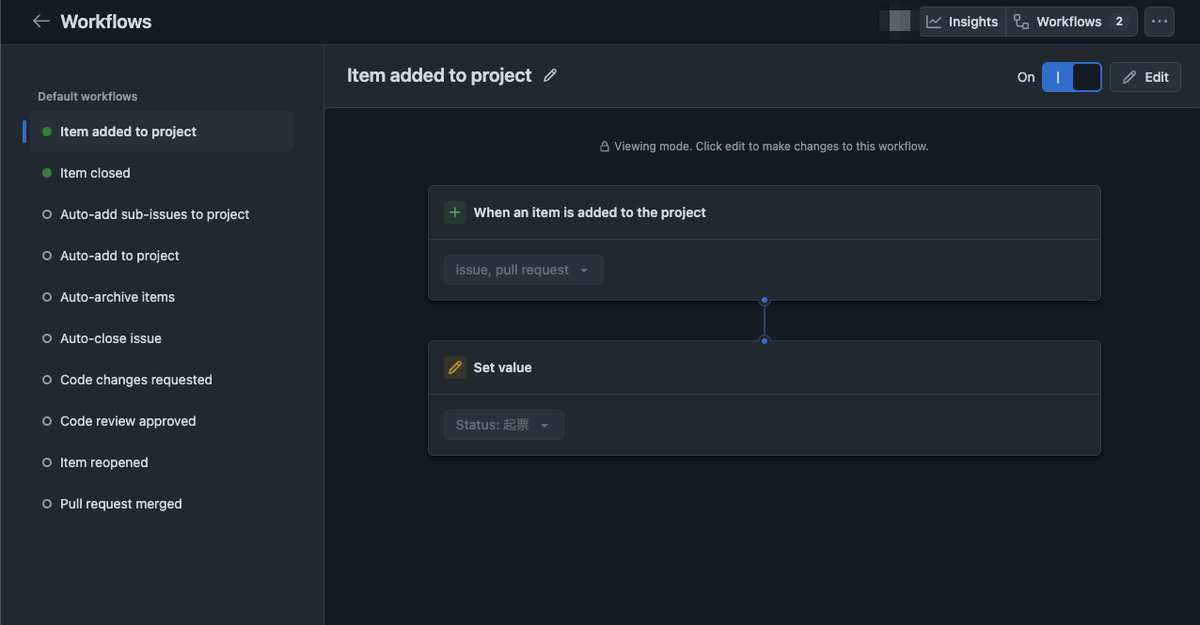
Task: Click the back arrow next to Workflows
Action: pyautogui.click(x=41, y=21)
